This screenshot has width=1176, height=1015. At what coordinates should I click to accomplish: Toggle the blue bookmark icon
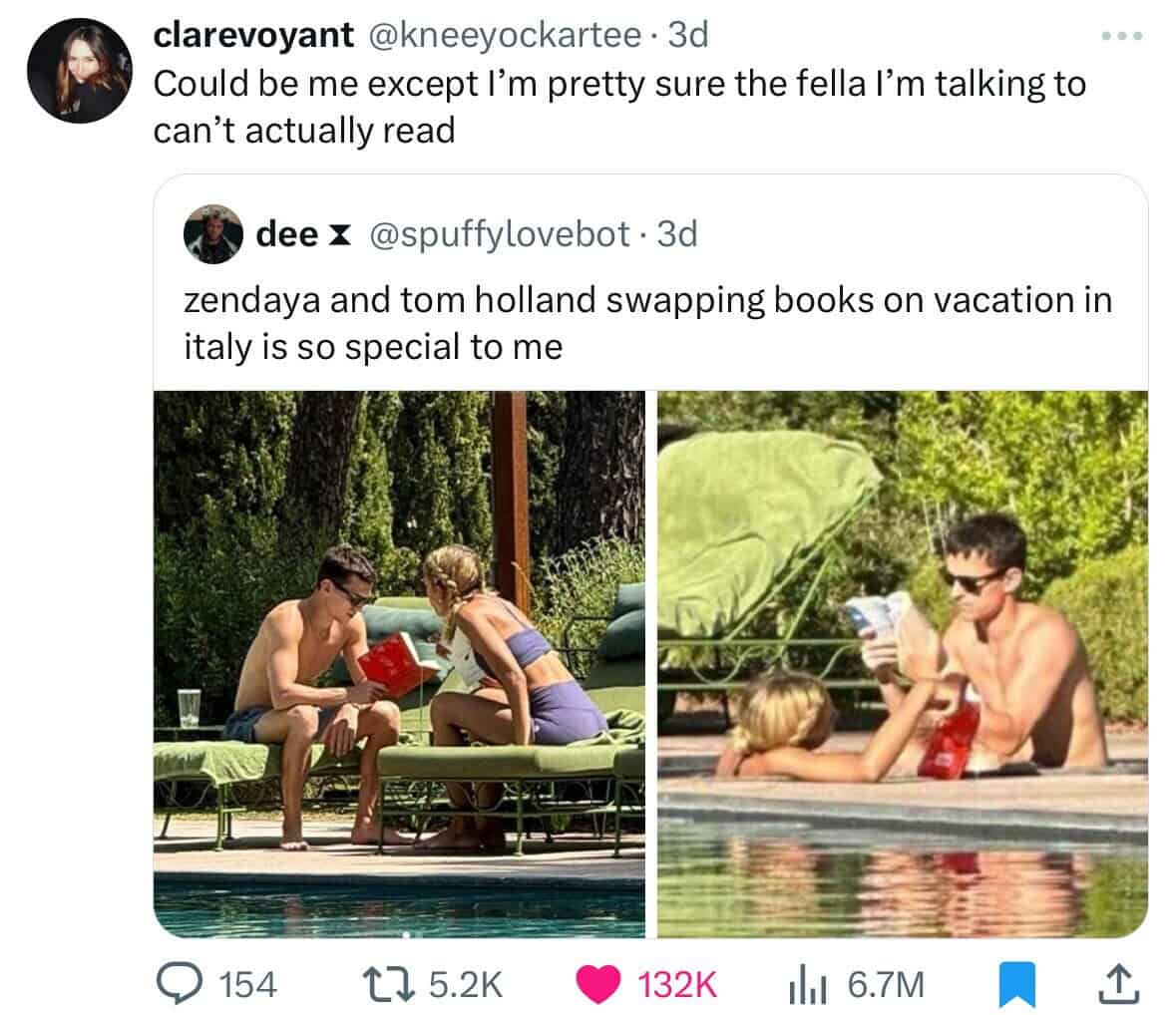pyautogui.click(x=1017, y=984)
